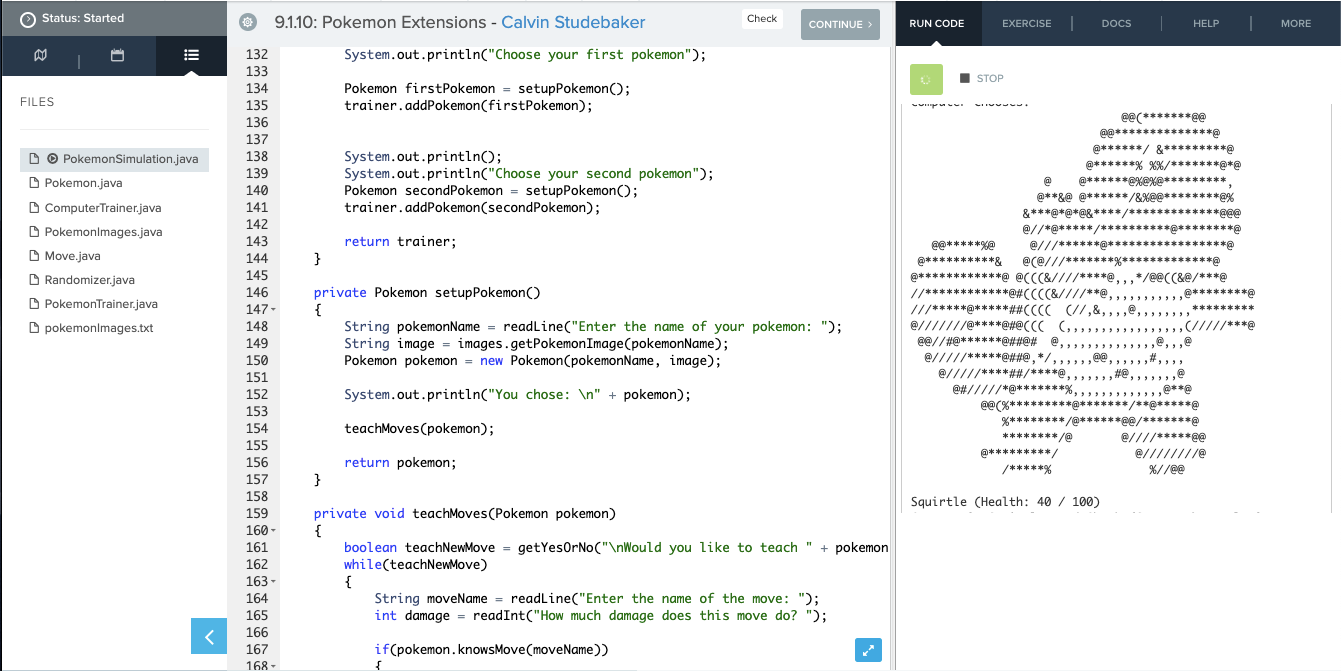Open the calendar icon in the sidebar
The height and width of the screenshot is (671, 1341).
pyautogui.click(x=117, y=56)
